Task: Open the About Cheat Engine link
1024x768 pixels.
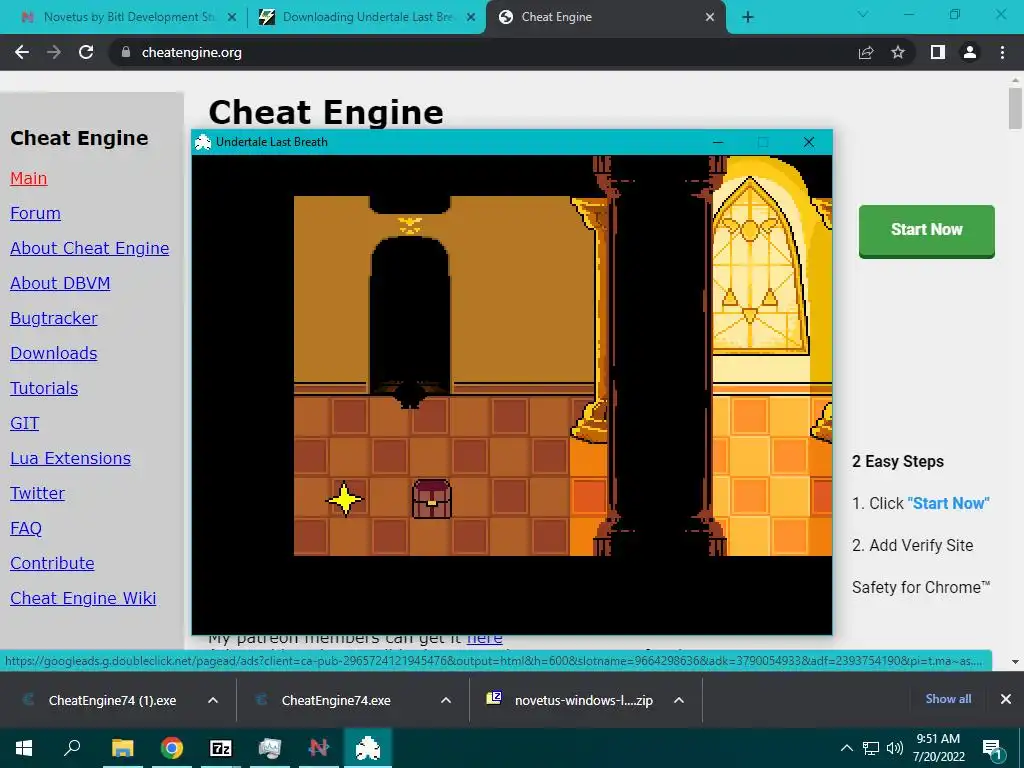Action: click(89, 248)
